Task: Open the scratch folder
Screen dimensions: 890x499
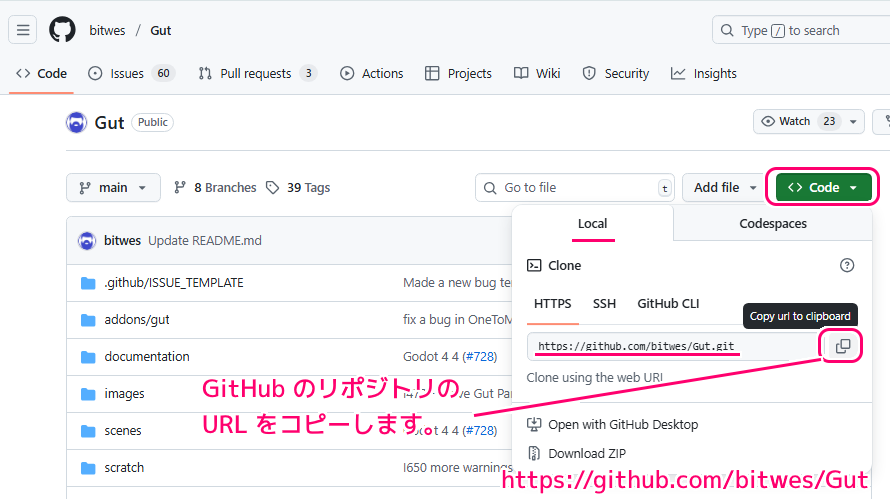Action: pyautogui.click(x=124, y=467)
